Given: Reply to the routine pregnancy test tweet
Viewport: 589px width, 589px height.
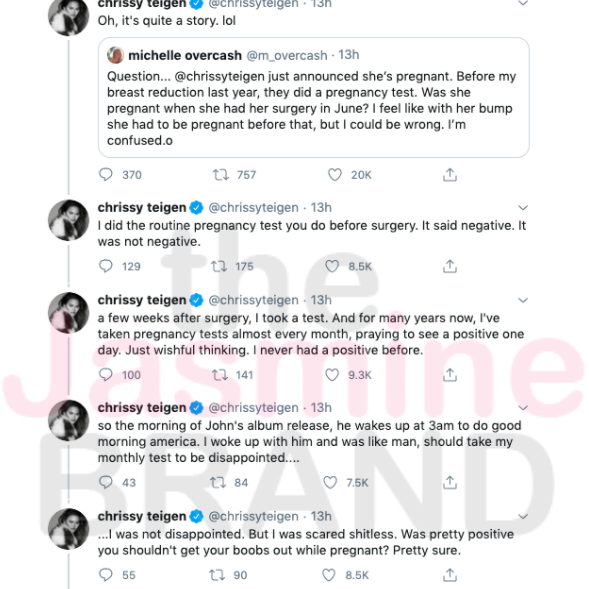Looking at the screenshot, I should point(106,266).
